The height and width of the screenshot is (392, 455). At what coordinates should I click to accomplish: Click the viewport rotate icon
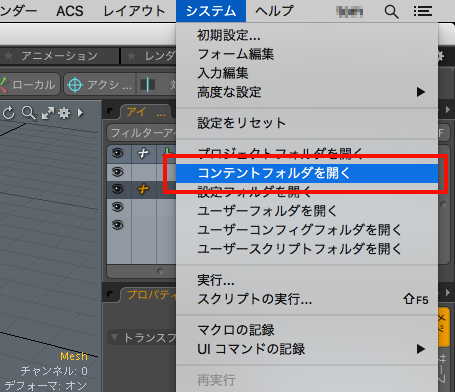tap(9, 113)
